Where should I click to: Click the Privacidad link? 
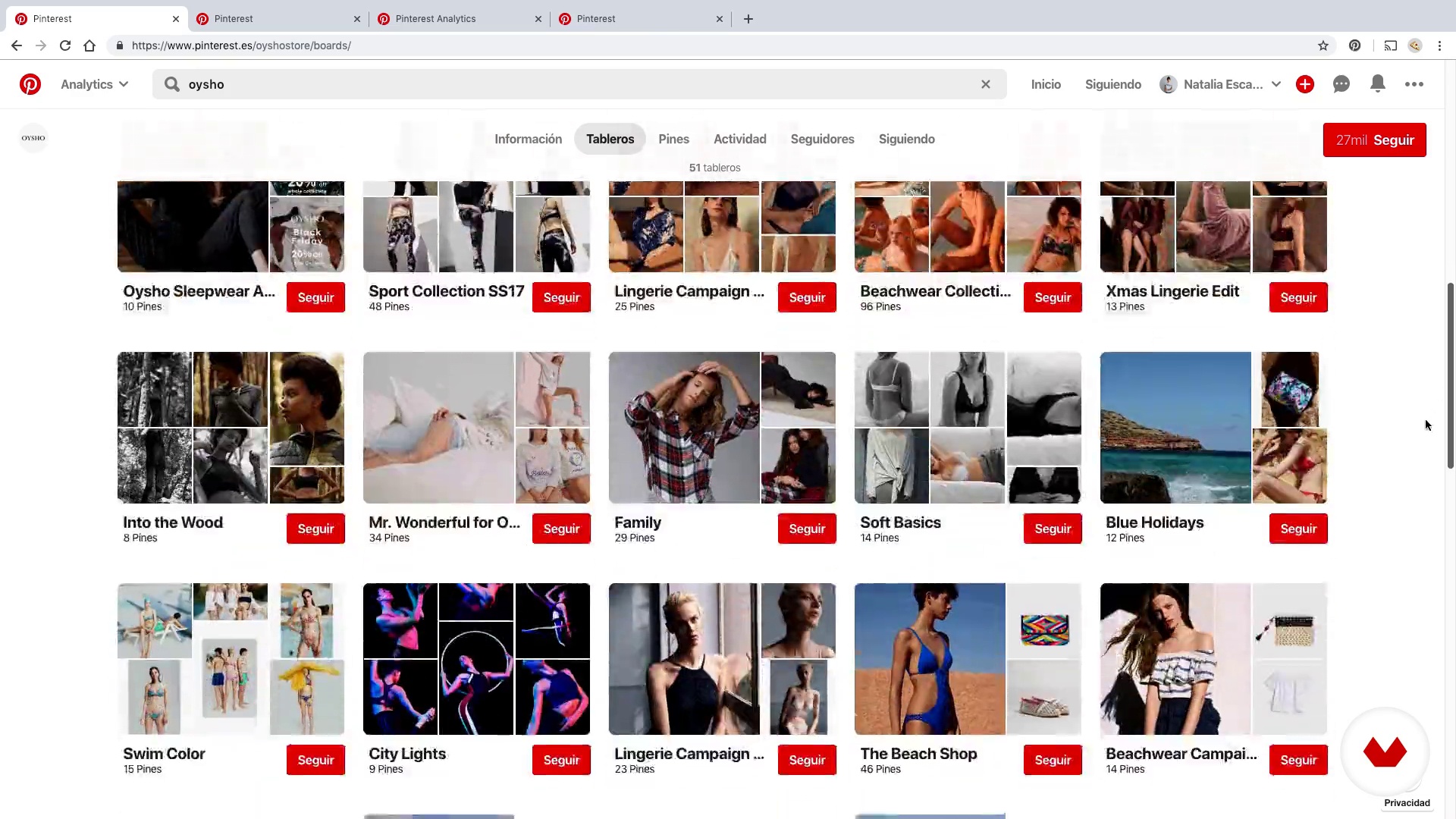click(1407, 803)
